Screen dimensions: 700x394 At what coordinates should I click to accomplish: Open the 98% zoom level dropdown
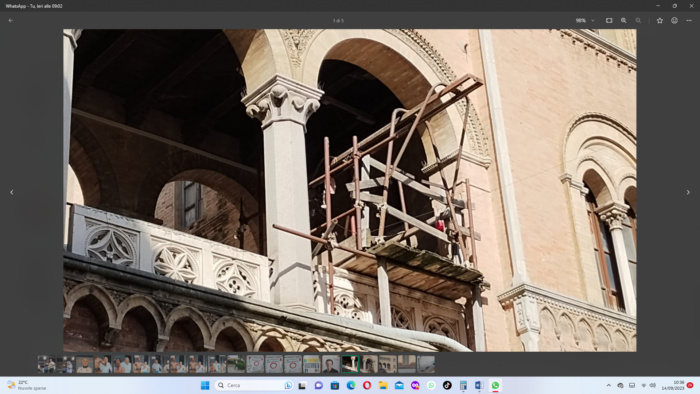(585, 21)
